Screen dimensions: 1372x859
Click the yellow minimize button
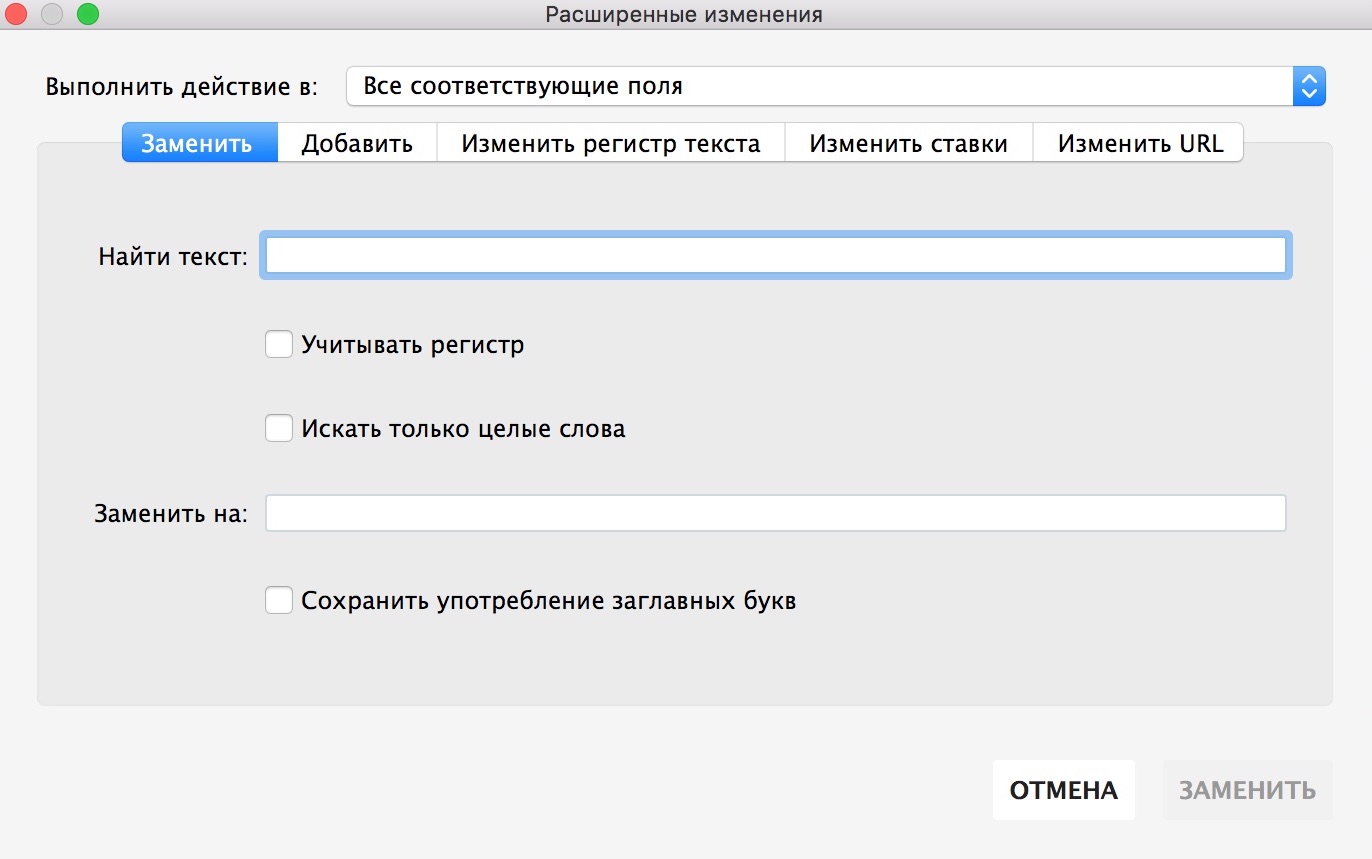[52, 14]
